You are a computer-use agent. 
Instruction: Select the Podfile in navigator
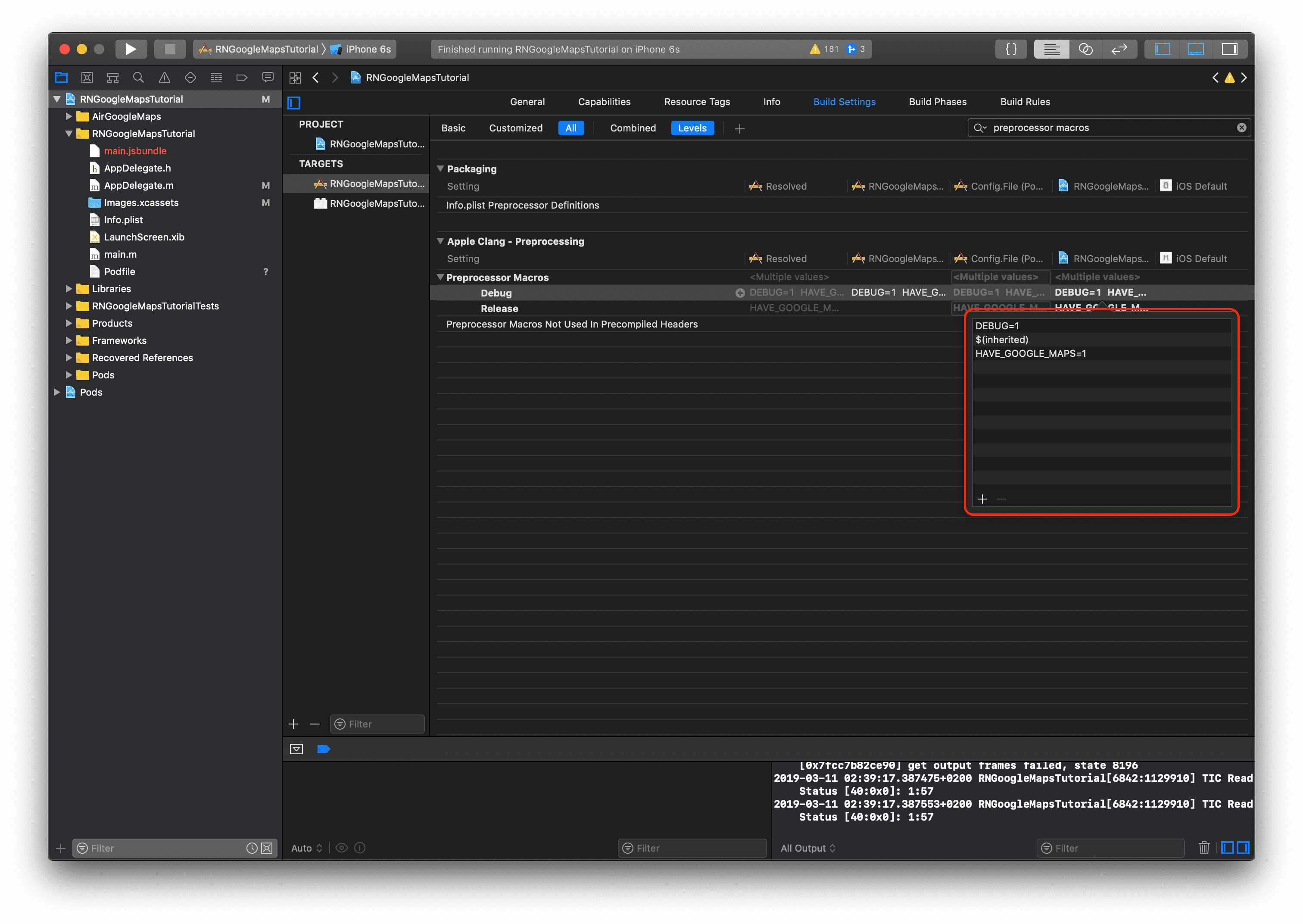tap(119, 272)
